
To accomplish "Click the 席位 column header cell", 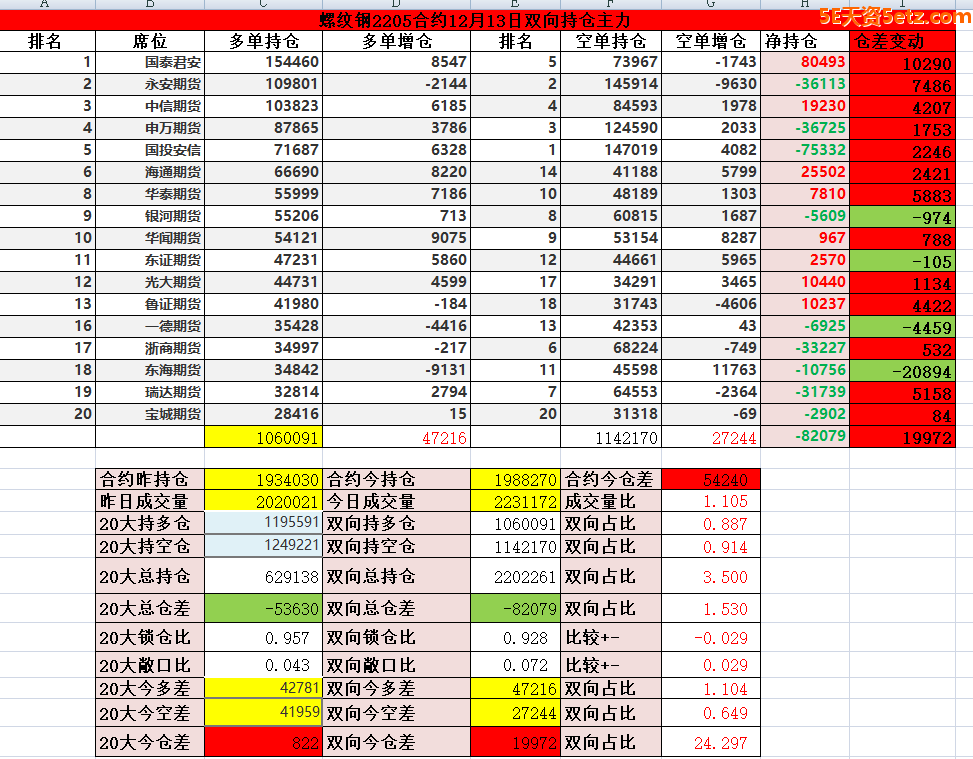I will click(150, 42).
